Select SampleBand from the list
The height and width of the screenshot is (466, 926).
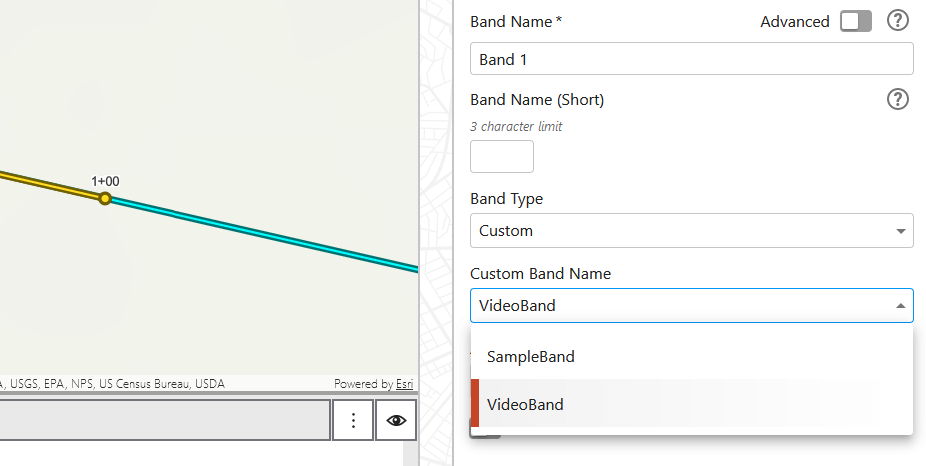(x=530, y=356)
